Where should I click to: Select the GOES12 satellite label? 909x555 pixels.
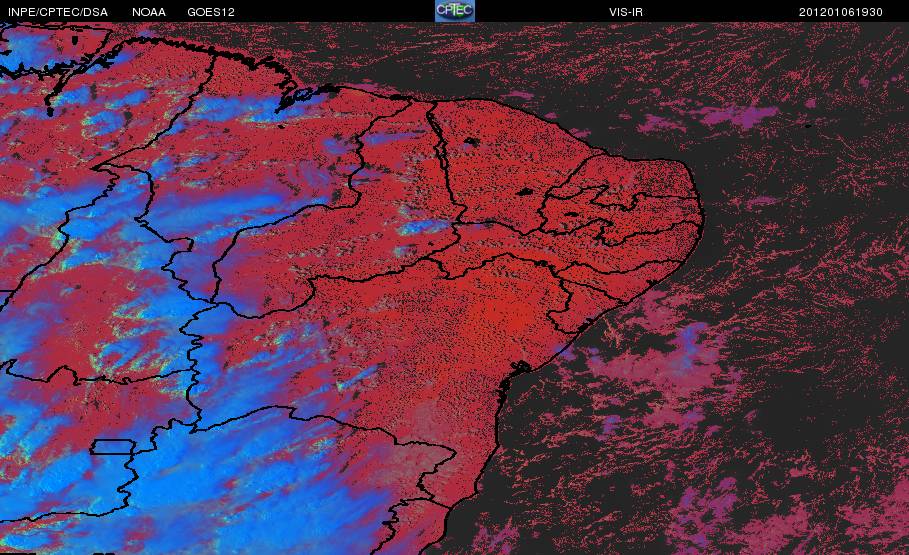211,12
